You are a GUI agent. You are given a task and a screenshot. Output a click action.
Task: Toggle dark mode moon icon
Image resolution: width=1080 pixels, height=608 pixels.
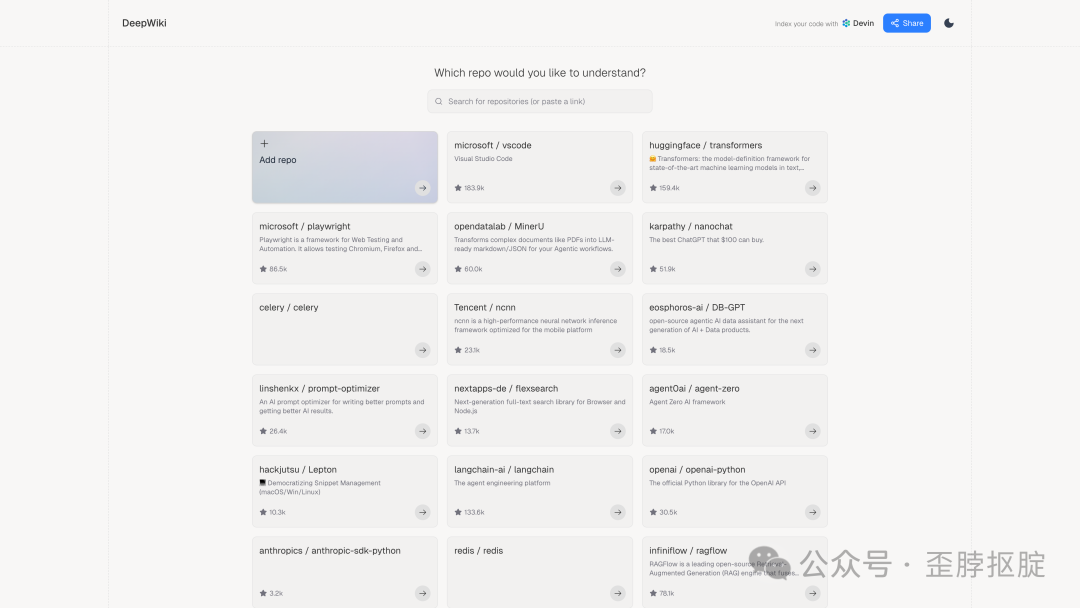[949, 23]
